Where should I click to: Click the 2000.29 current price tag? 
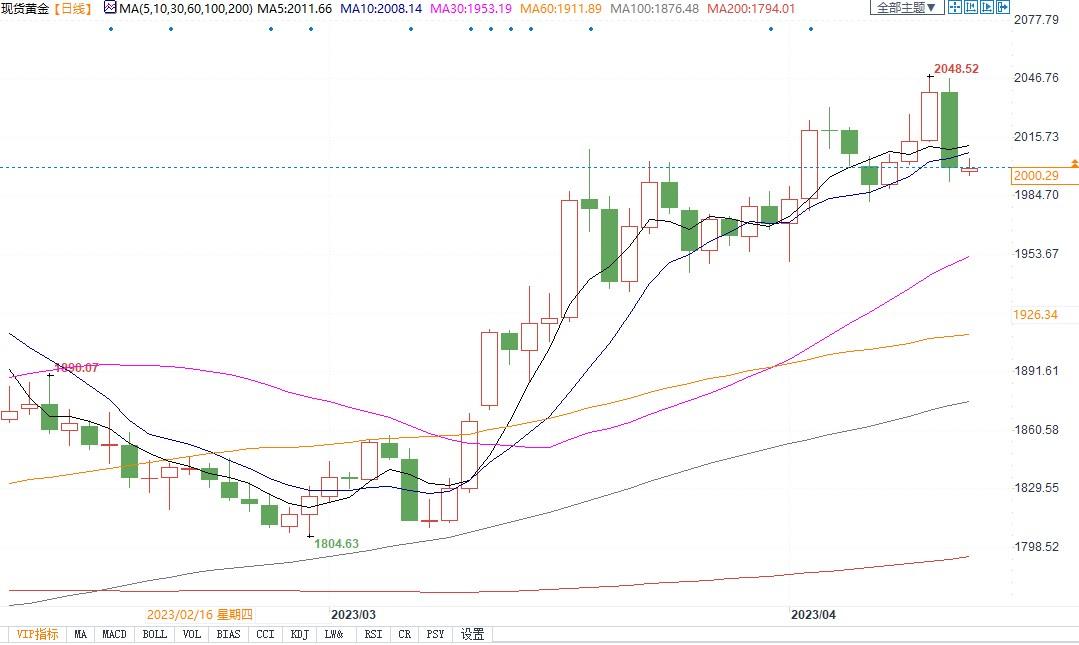click(x=1035, y=176)
